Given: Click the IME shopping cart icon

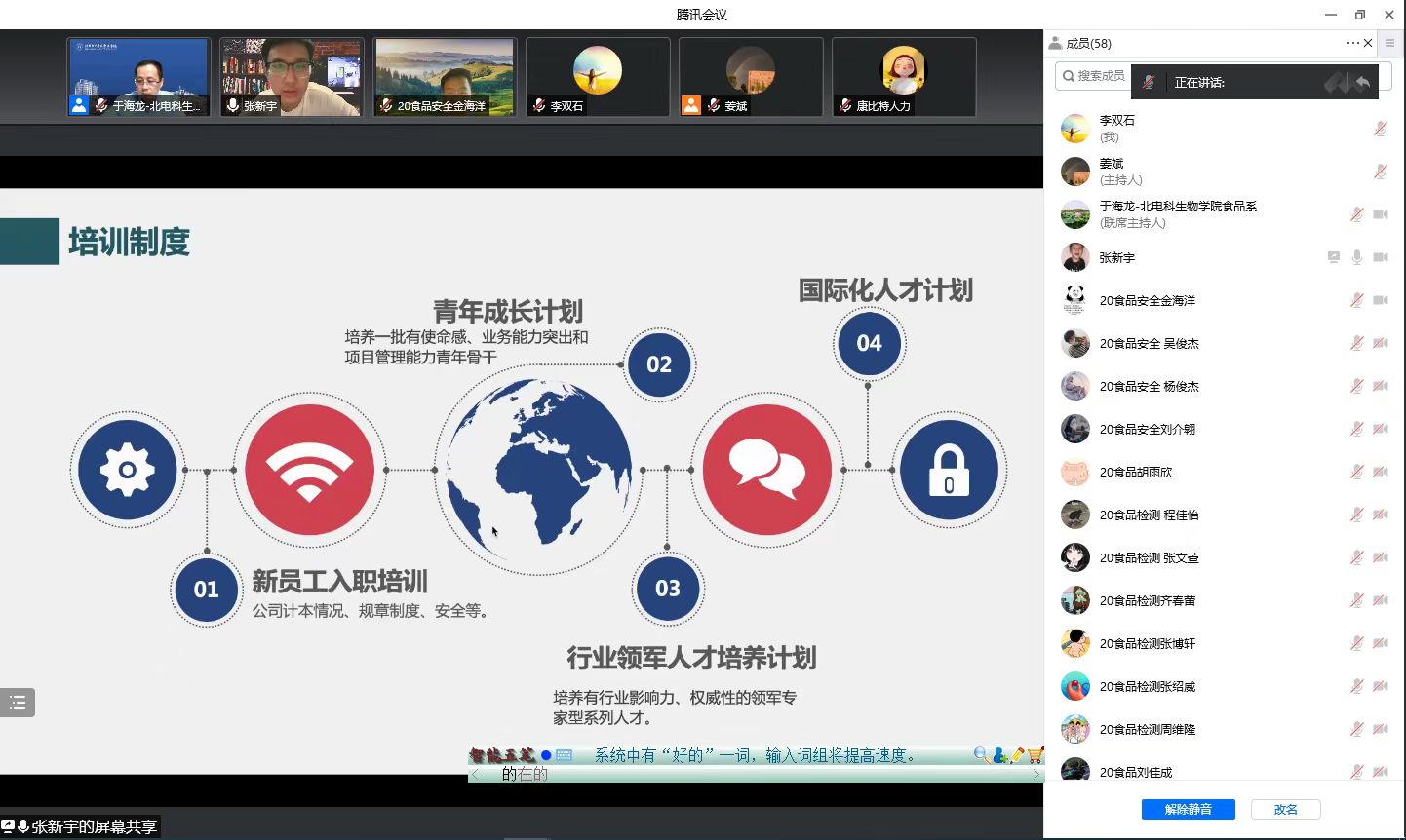Looking at the screenshot, I should 1035,755.
